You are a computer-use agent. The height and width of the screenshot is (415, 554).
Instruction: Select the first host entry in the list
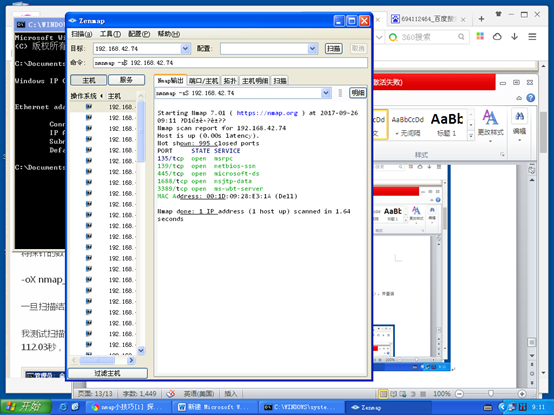(x=104, y=107)
